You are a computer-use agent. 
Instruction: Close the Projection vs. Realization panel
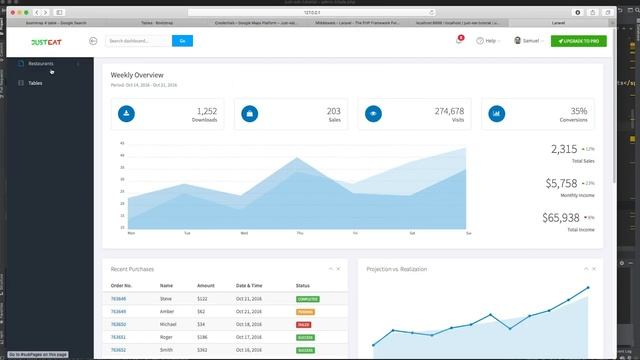pos(594,269)
